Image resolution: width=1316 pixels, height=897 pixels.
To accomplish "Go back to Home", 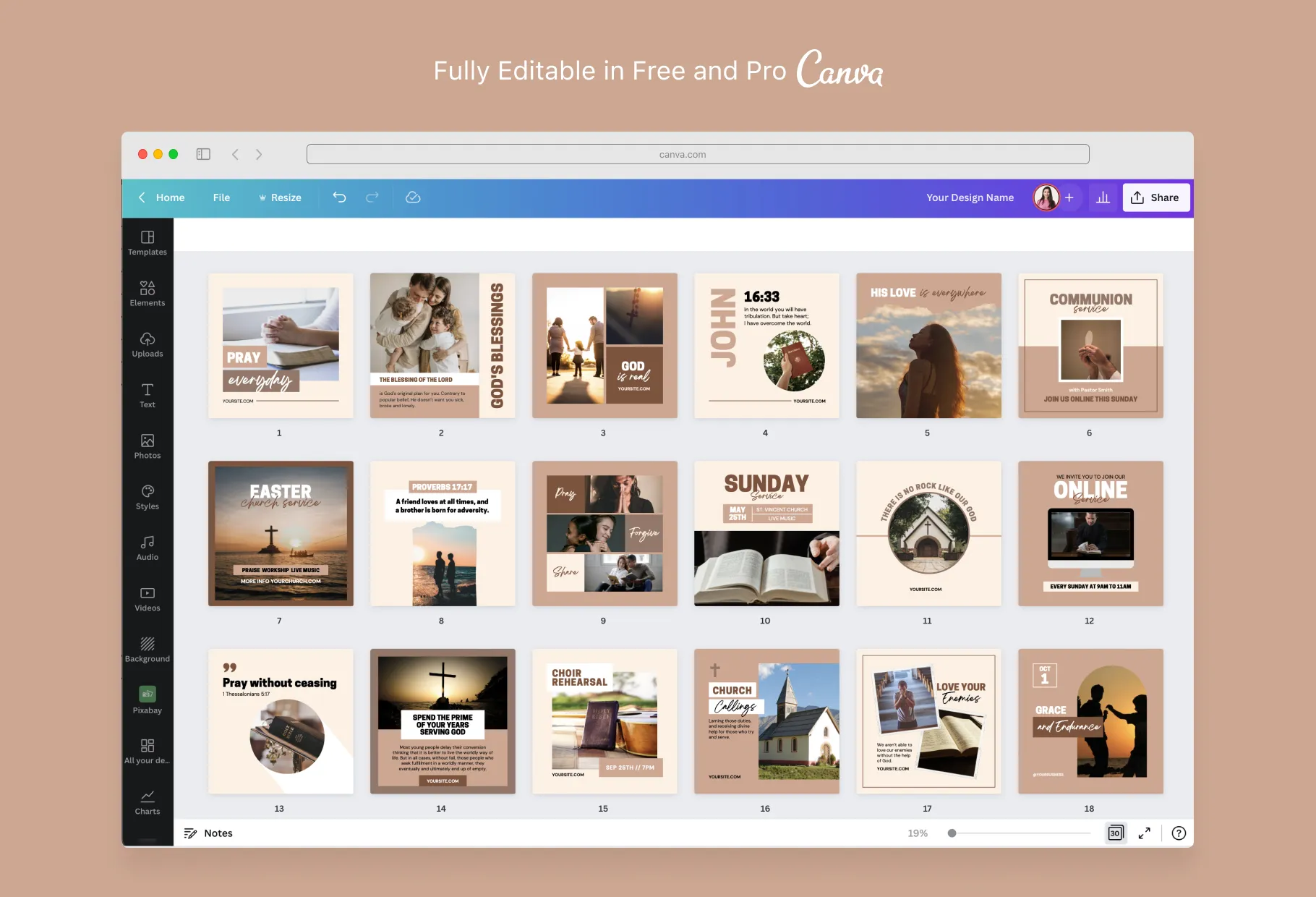I will coord(162,197).
